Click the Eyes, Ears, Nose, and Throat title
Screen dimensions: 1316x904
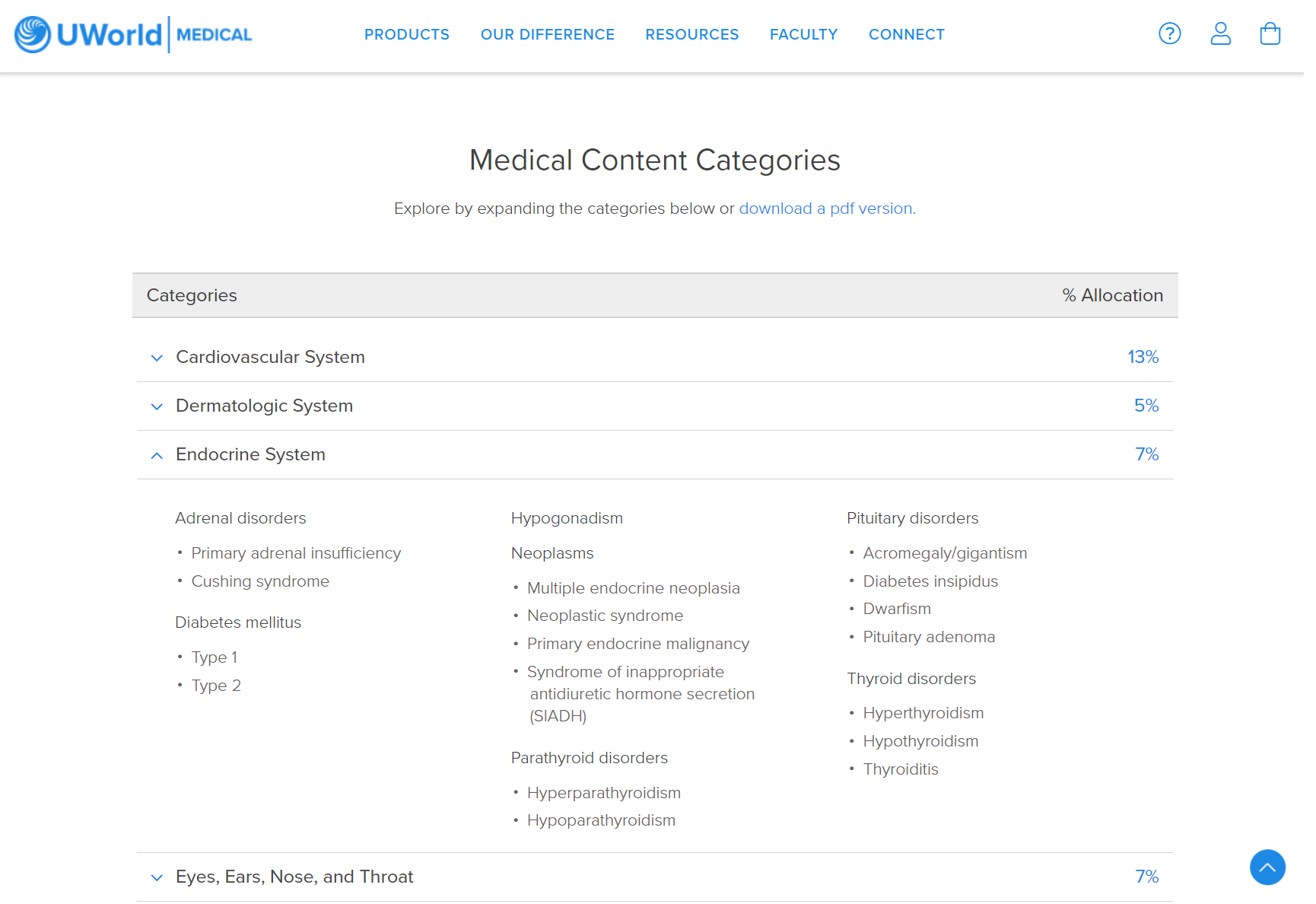(294, 877)
